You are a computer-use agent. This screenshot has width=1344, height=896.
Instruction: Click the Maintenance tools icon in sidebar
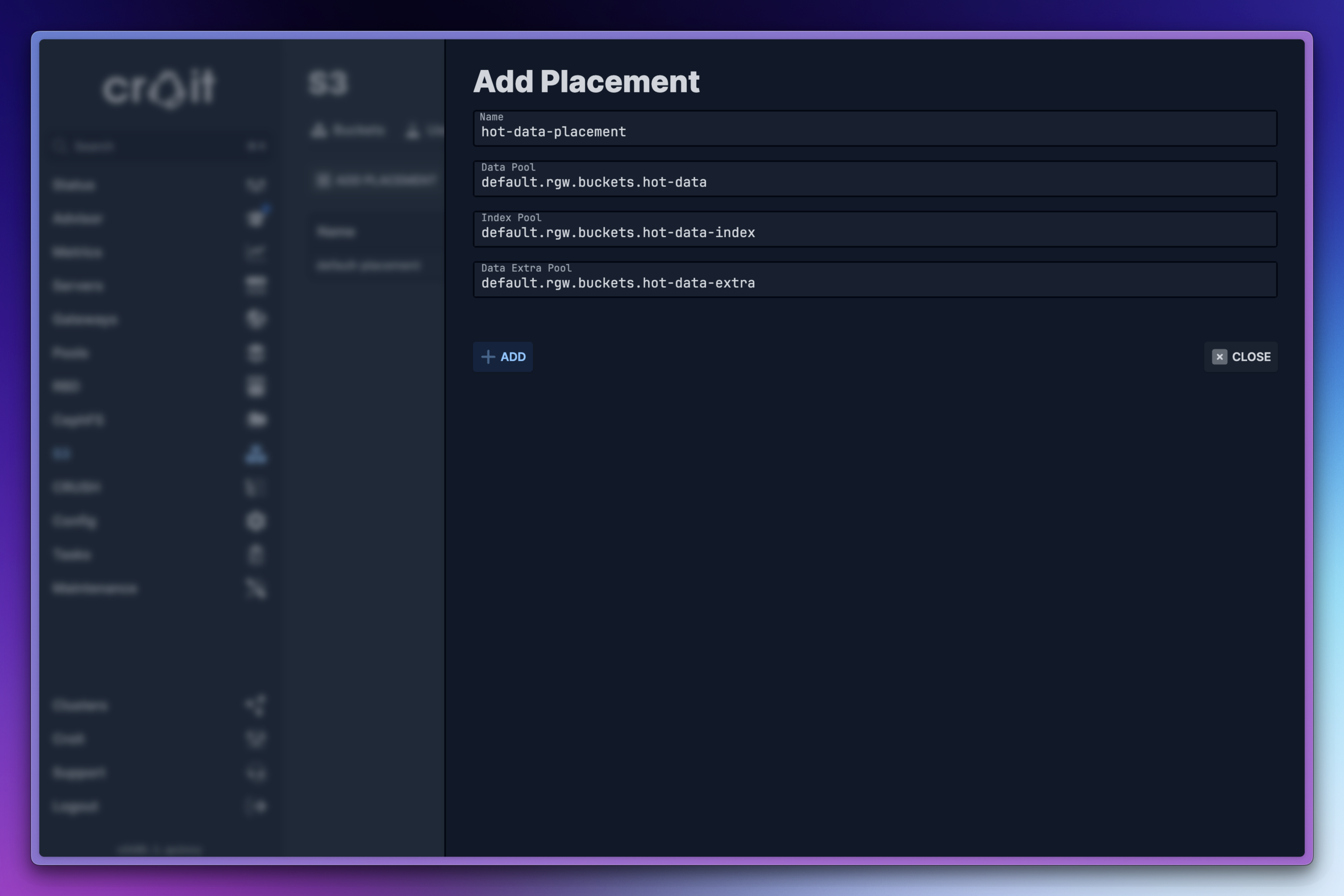pyautogui.click(x=256, y=588)
